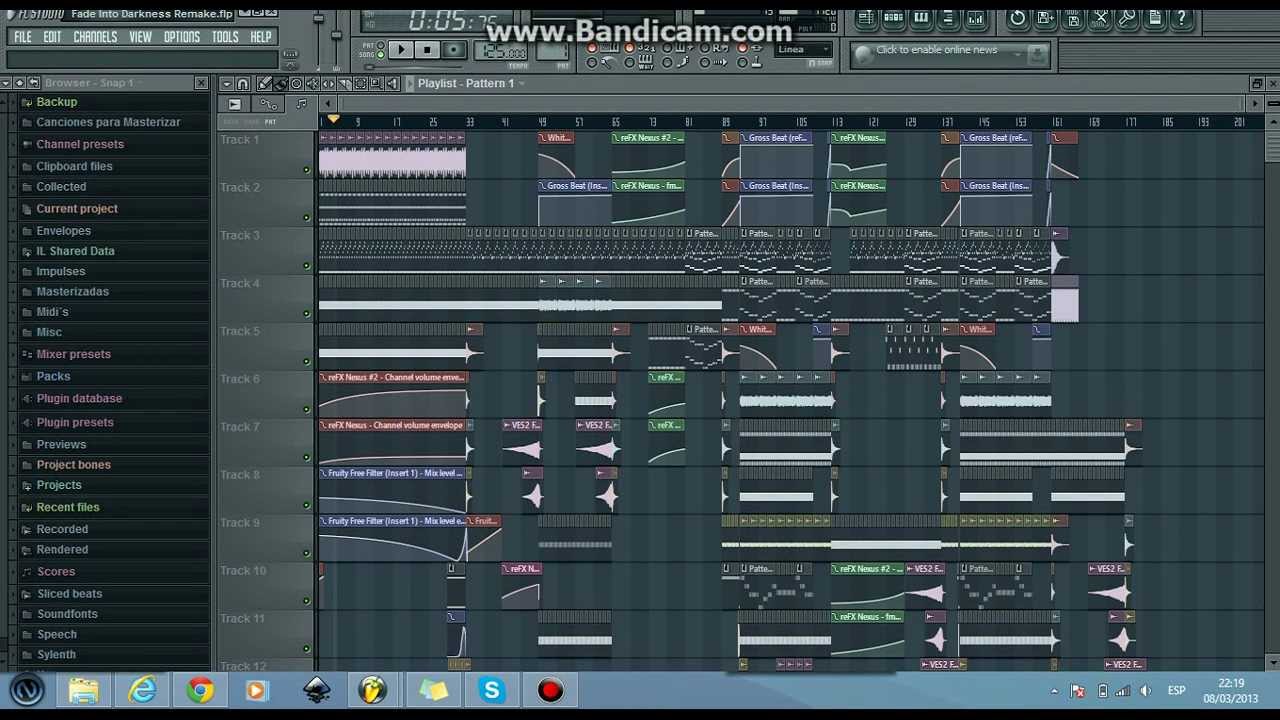This screenshot has height=720, width=1280.
Task: Click the question mark help icon
Action: (x=1182, y=18)
